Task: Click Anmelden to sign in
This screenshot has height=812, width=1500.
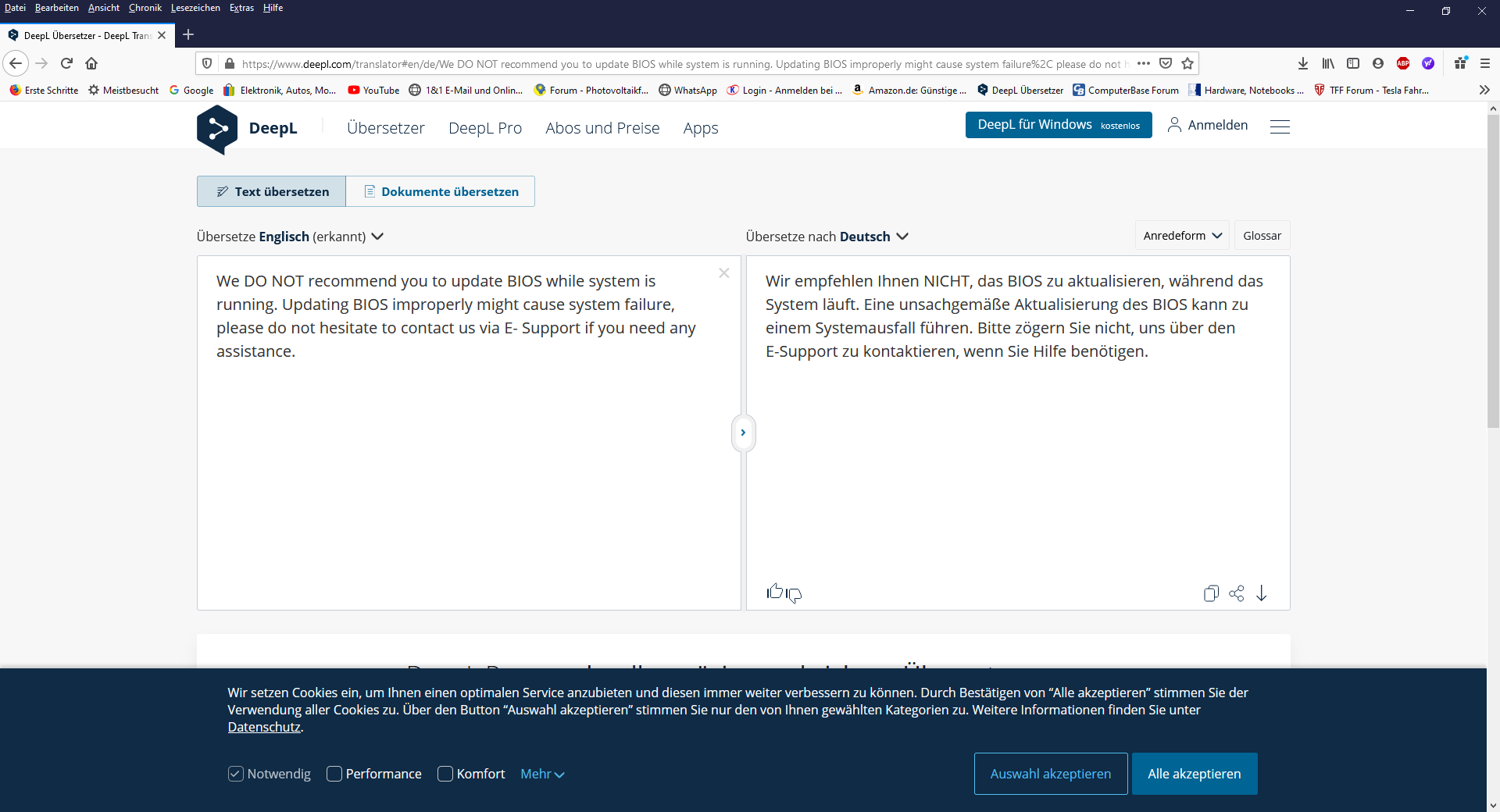Action: tap(1208, 125)
